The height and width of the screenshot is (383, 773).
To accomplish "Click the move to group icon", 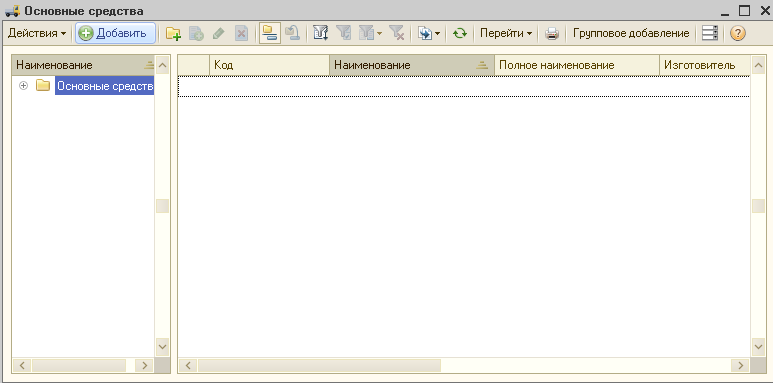I will click(293, 34).
